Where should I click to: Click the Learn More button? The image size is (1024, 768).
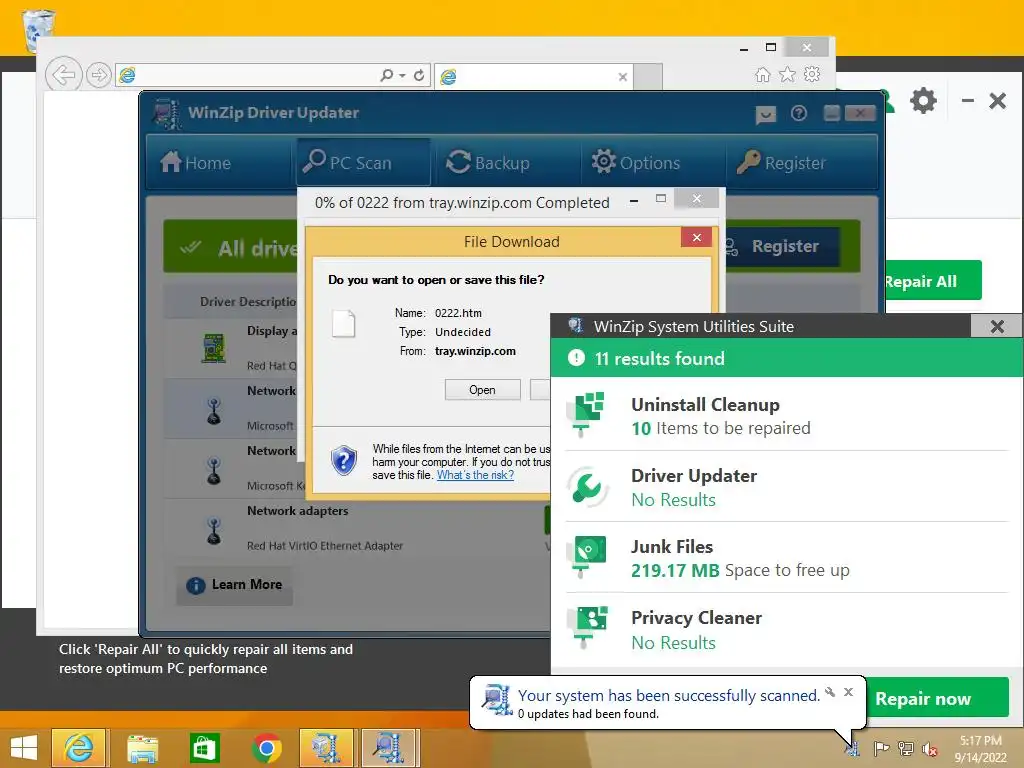(235, 584)
